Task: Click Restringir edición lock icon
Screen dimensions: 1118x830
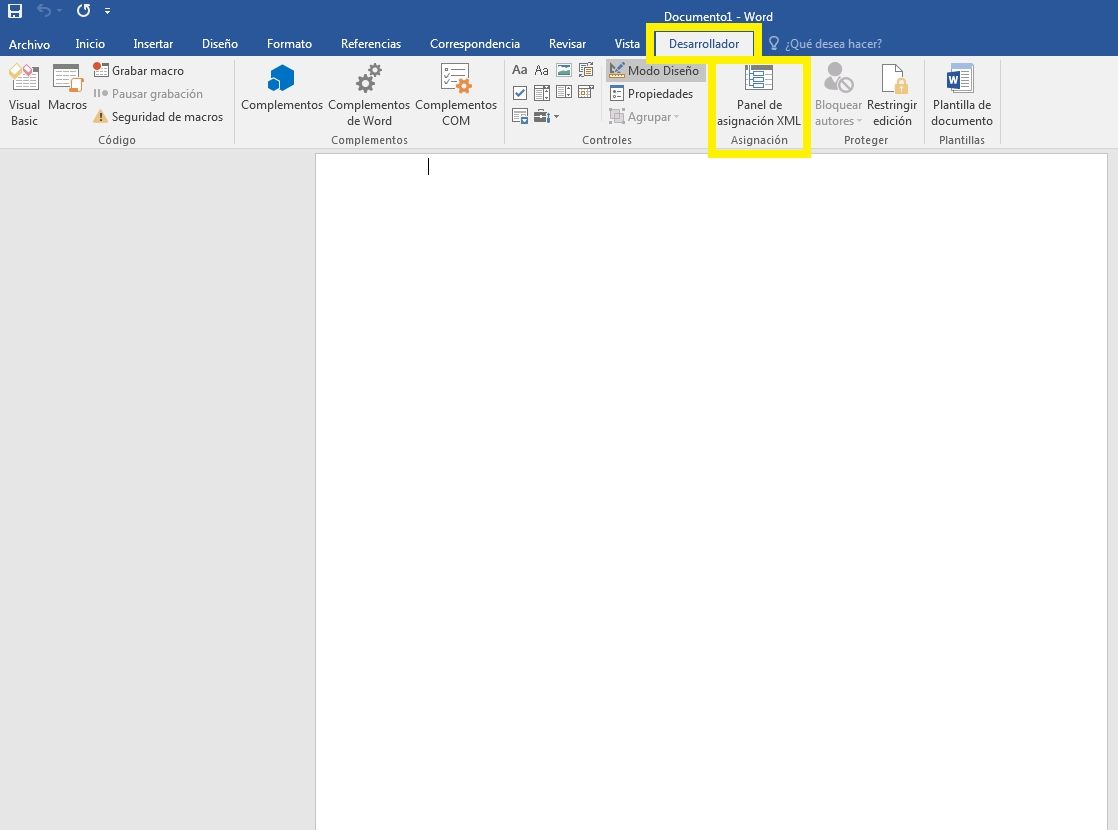Action: (x=892, y=79)
